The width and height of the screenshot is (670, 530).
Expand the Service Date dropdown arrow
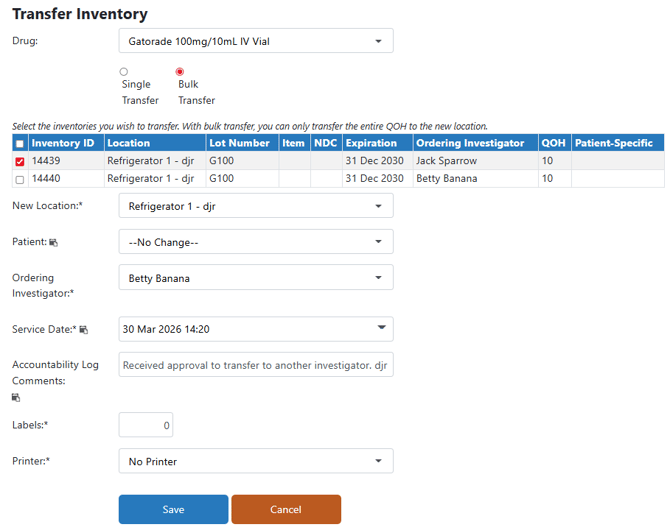point(382,328)
